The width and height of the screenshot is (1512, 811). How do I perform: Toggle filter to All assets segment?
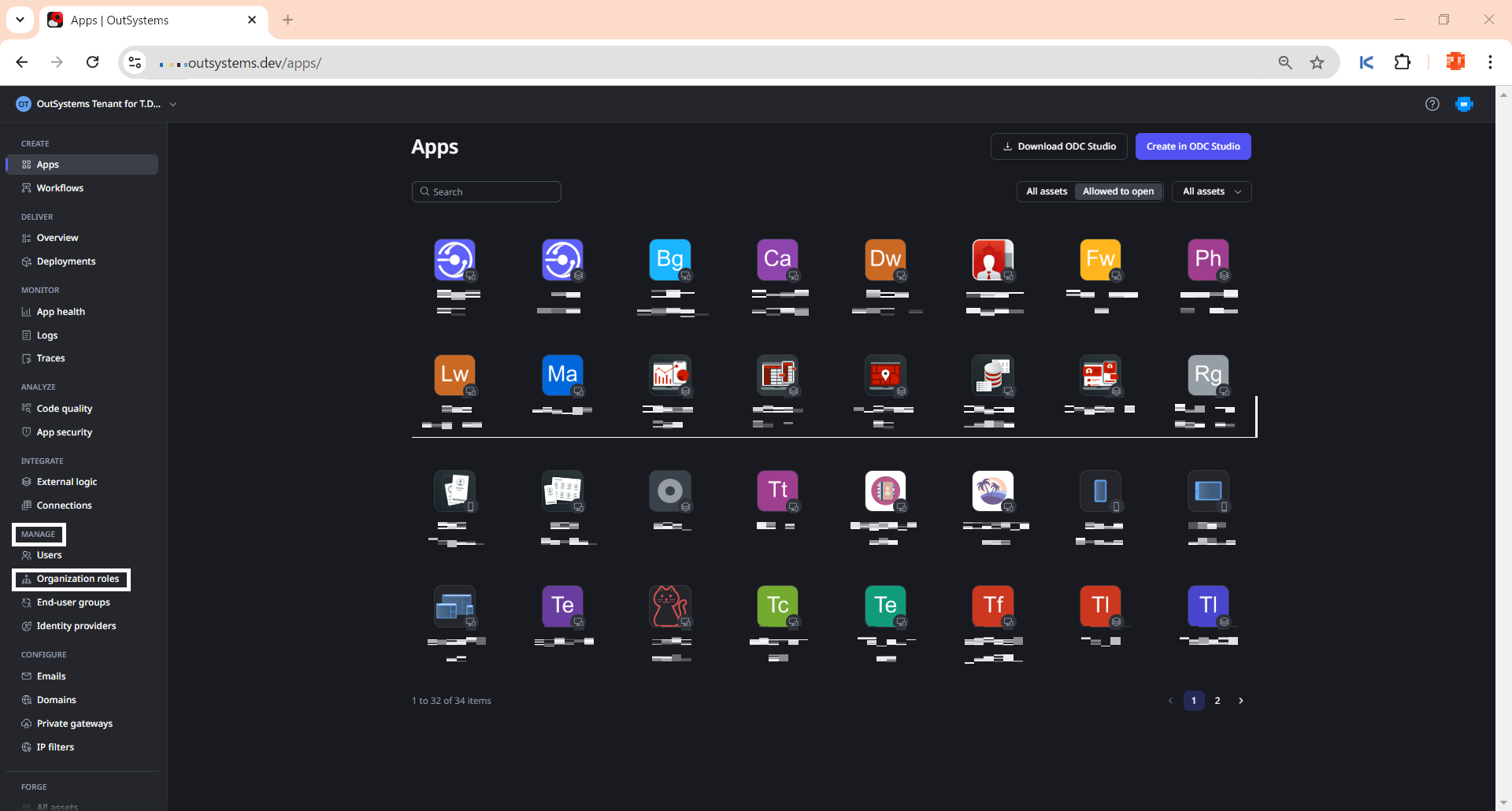(1047, 191)
